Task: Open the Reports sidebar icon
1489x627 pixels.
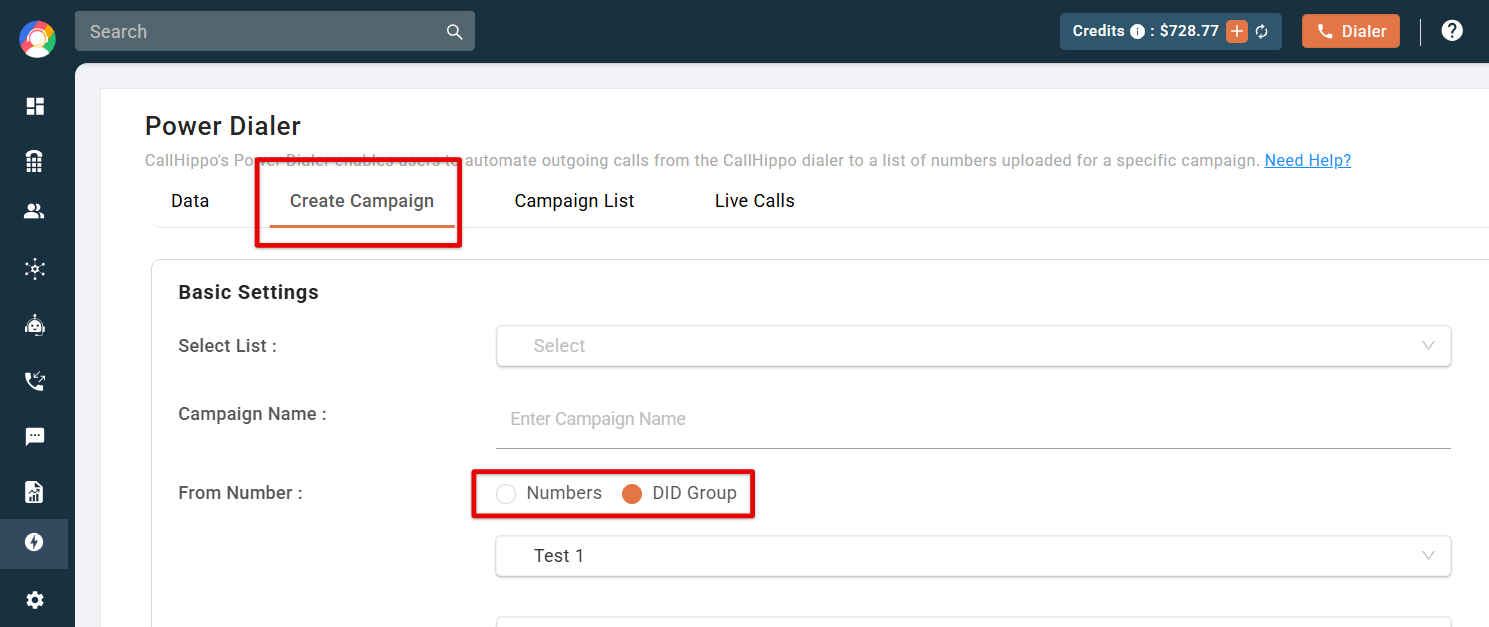Action: coord(35,491)
